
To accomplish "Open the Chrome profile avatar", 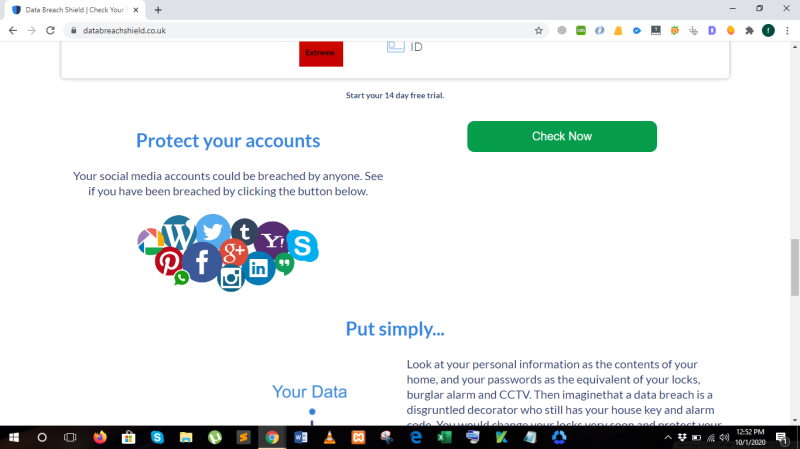I will point(768,31).
